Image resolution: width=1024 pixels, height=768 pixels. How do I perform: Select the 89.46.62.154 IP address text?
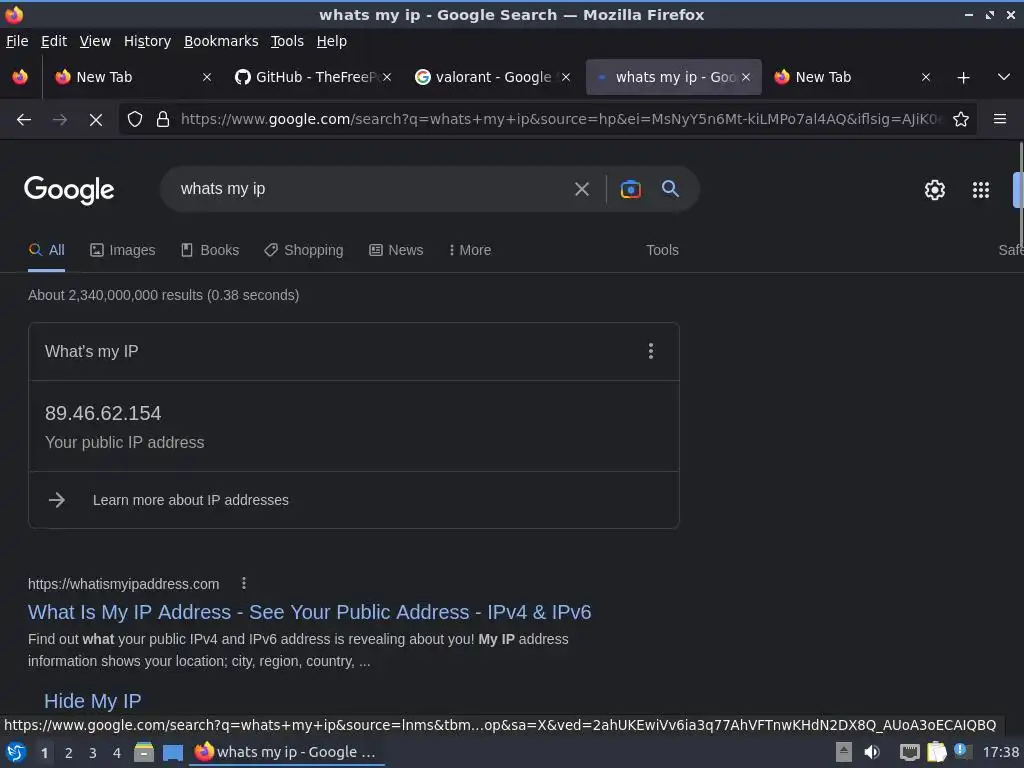click(103, 413)
